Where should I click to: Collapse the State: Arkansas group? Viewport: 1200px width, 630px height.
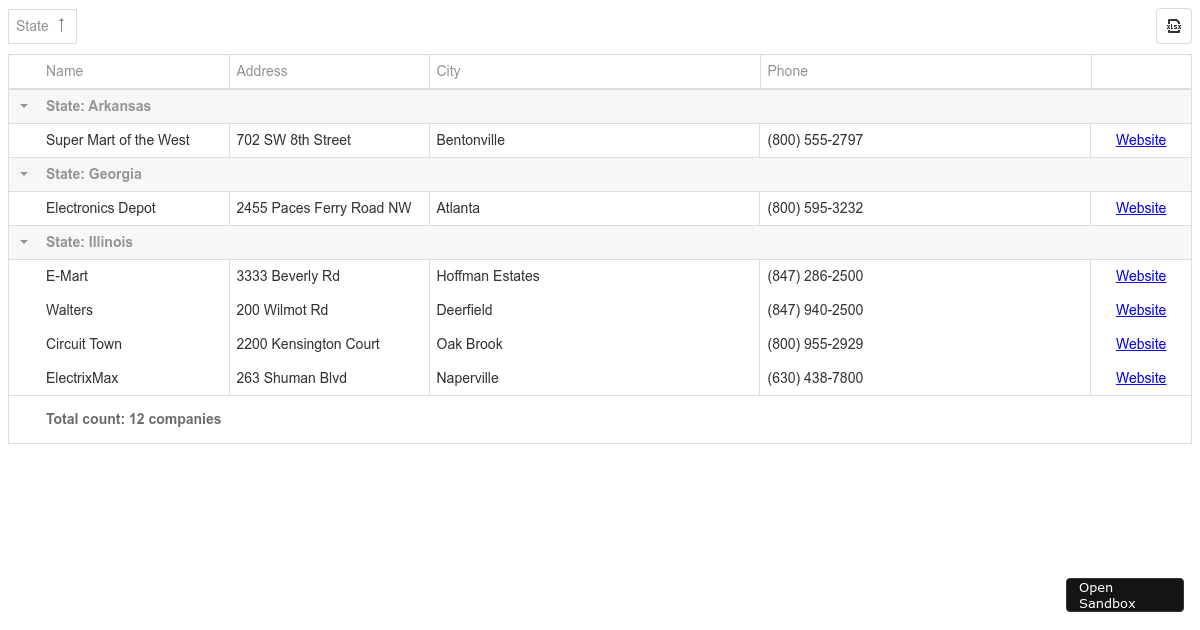click(x=23, y=105)
